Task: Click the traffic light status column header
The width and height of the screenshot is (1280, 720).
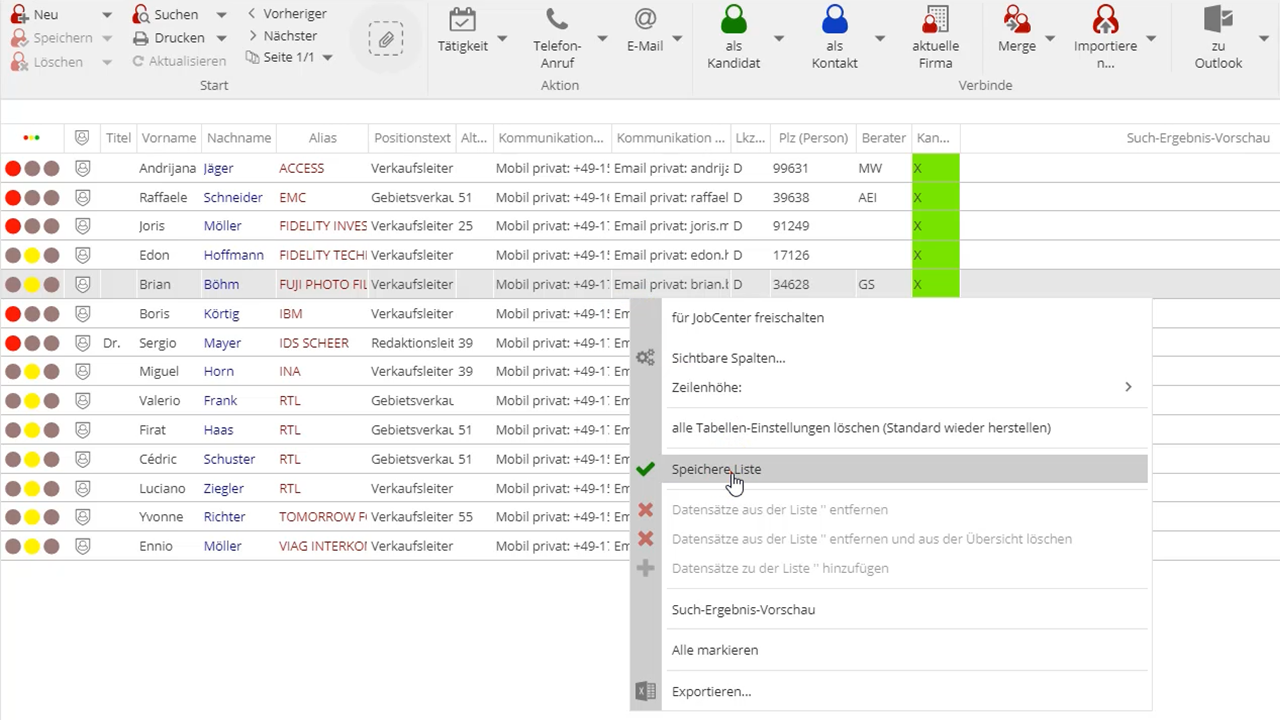Action: [31, 138]
